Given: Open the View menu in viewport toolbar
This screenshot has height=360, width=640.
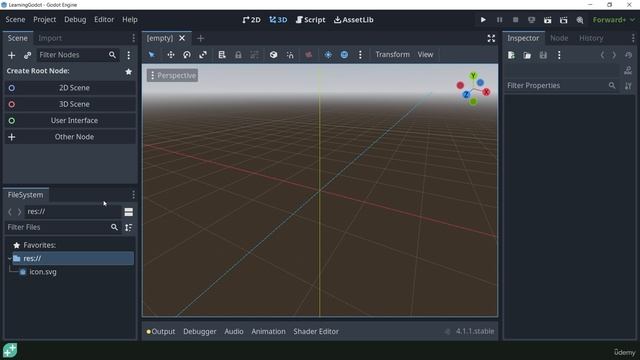Looking at the screenshot, I should [x=425, y=55].
